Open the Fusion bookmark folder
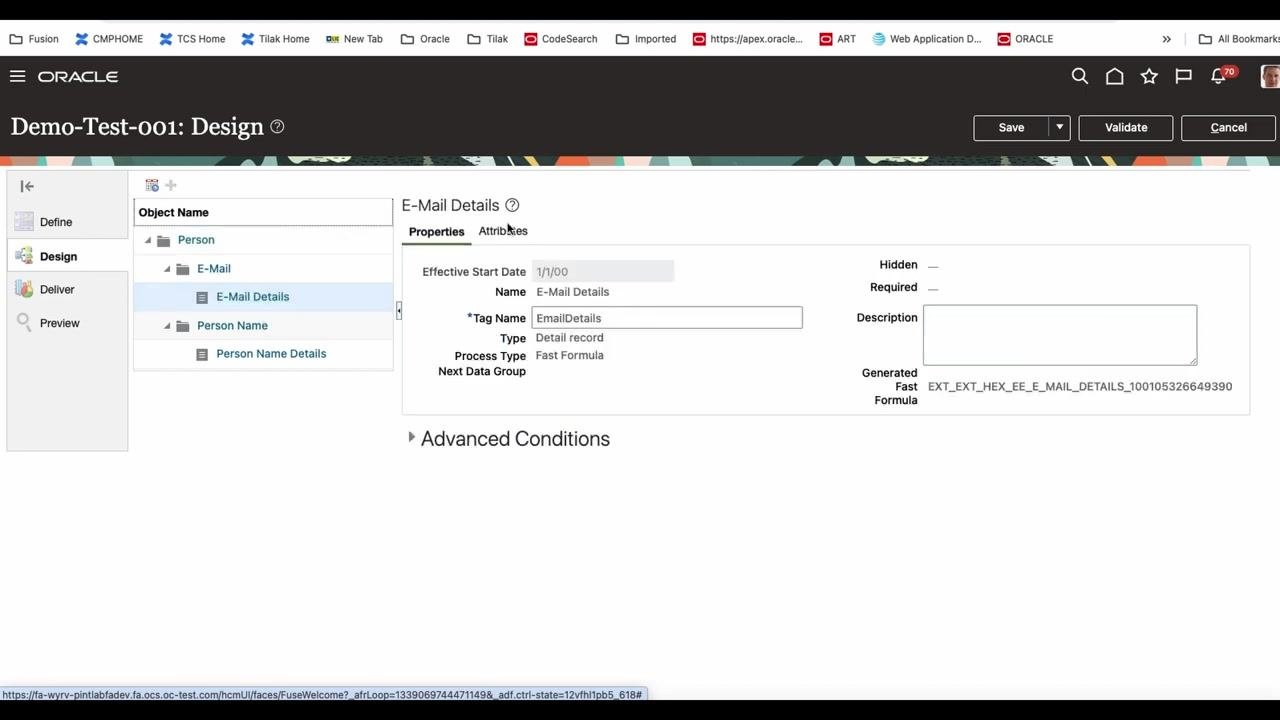This screenshot has height=720, width=1280. coord(34,39)
